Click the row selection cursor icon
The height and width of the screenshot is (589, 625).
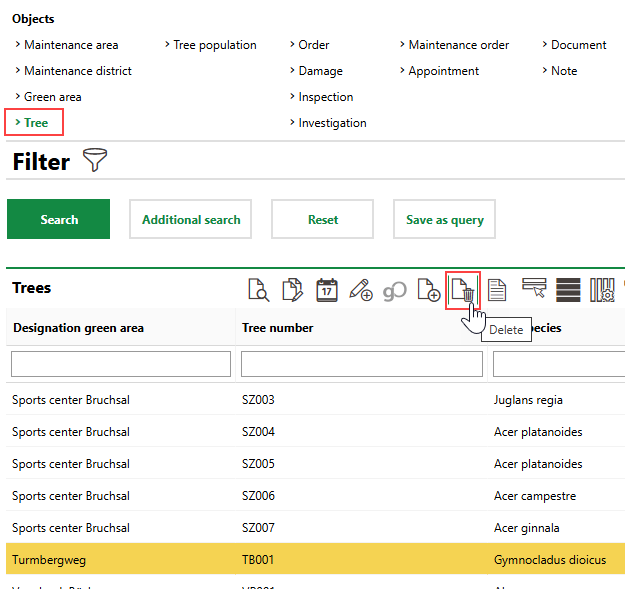click(x=534, y=290)
